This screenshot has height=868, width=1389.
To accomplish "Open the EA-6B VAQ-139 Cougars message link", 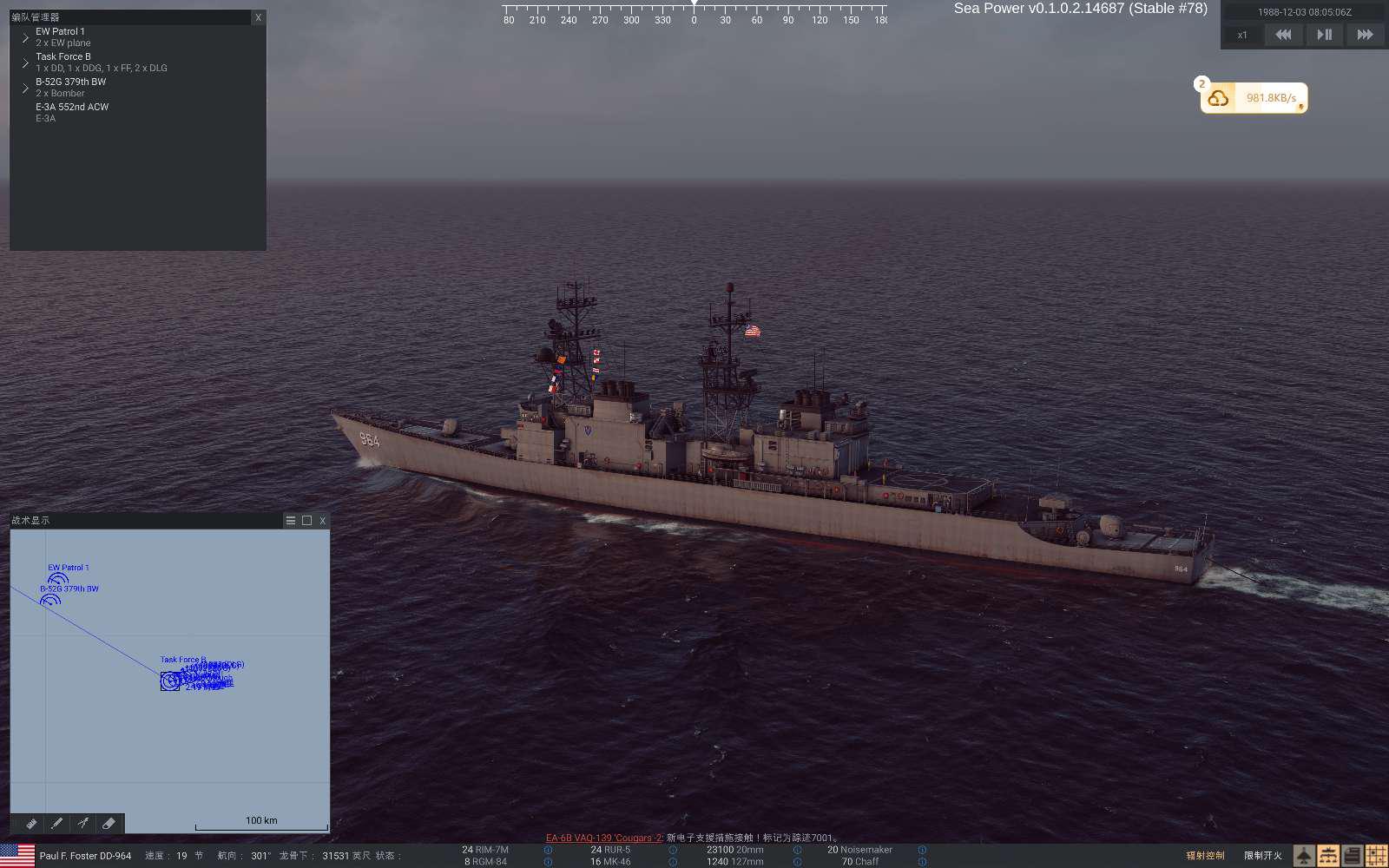I will 603,838.
